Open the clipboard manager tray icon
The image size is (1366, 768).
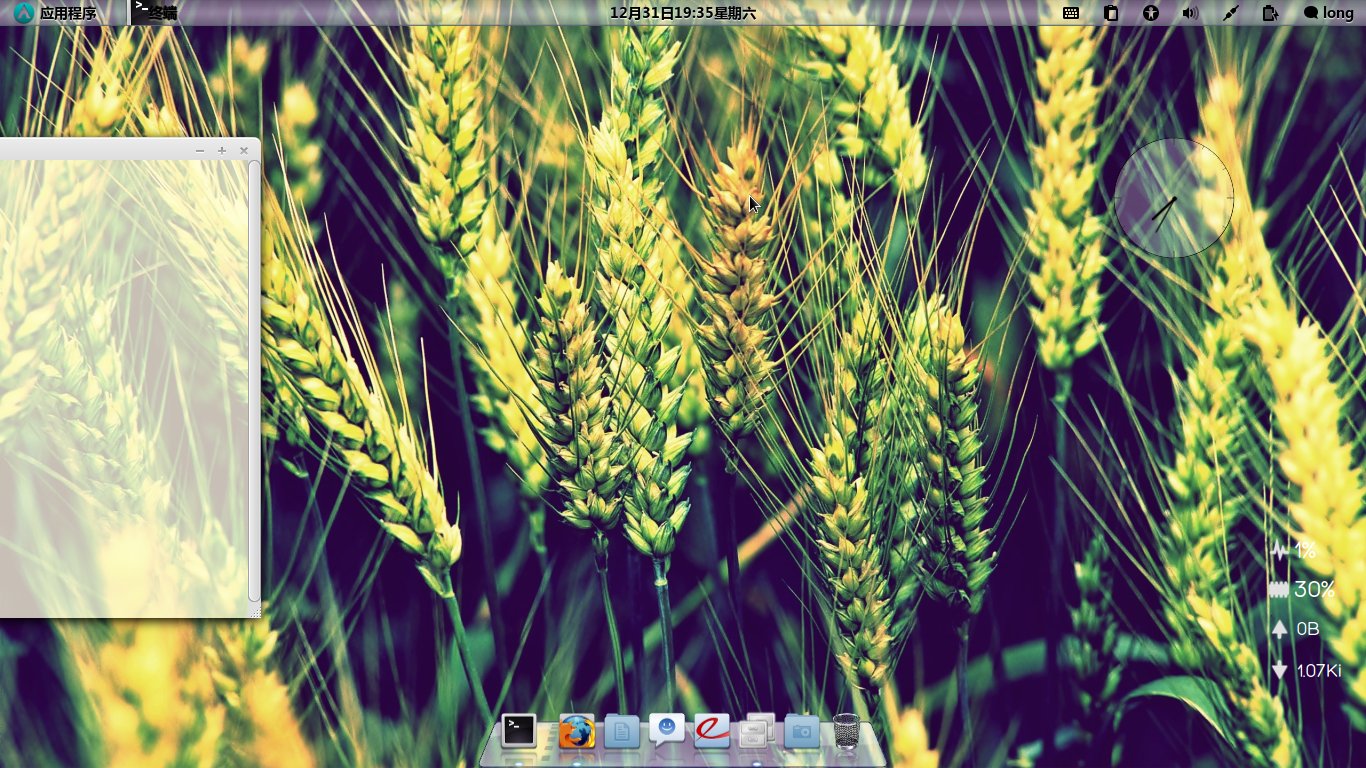pyautogui.click(x=1111, y=13)
